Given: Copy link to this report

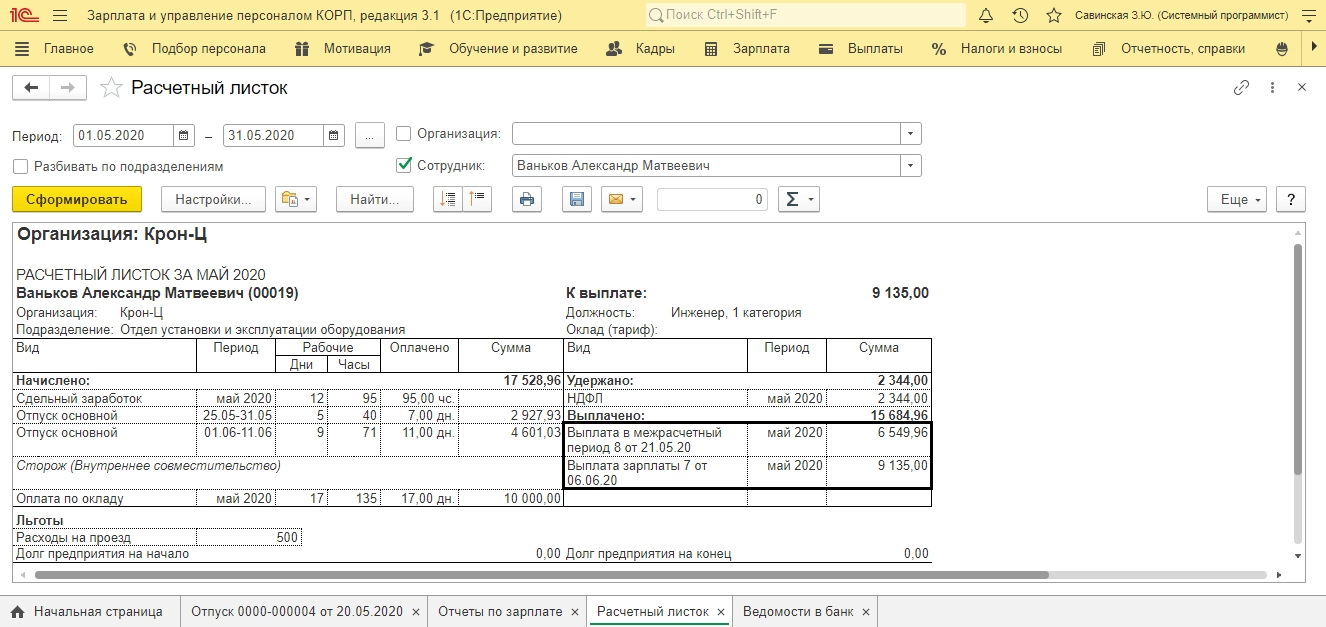Looking at the screenshot, I should click(x=1241, y=88).
